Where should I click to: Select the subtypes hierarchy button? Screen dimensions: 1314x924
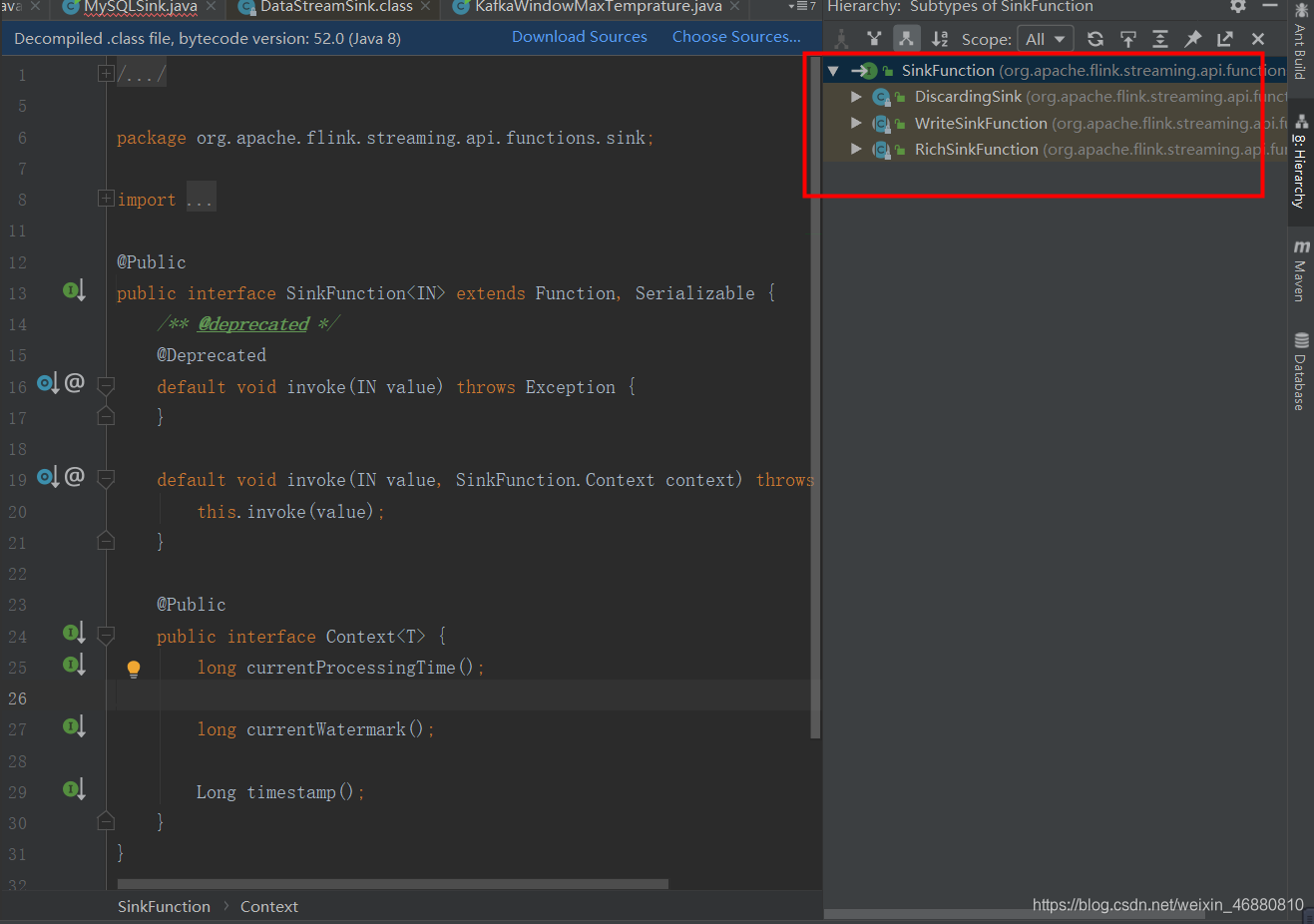coord(906,39)
